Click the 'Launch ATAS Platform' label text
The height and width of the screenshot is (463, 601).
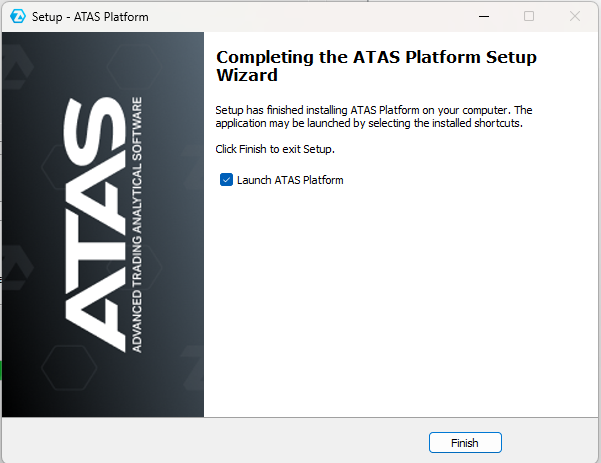[x=290, y=180]
